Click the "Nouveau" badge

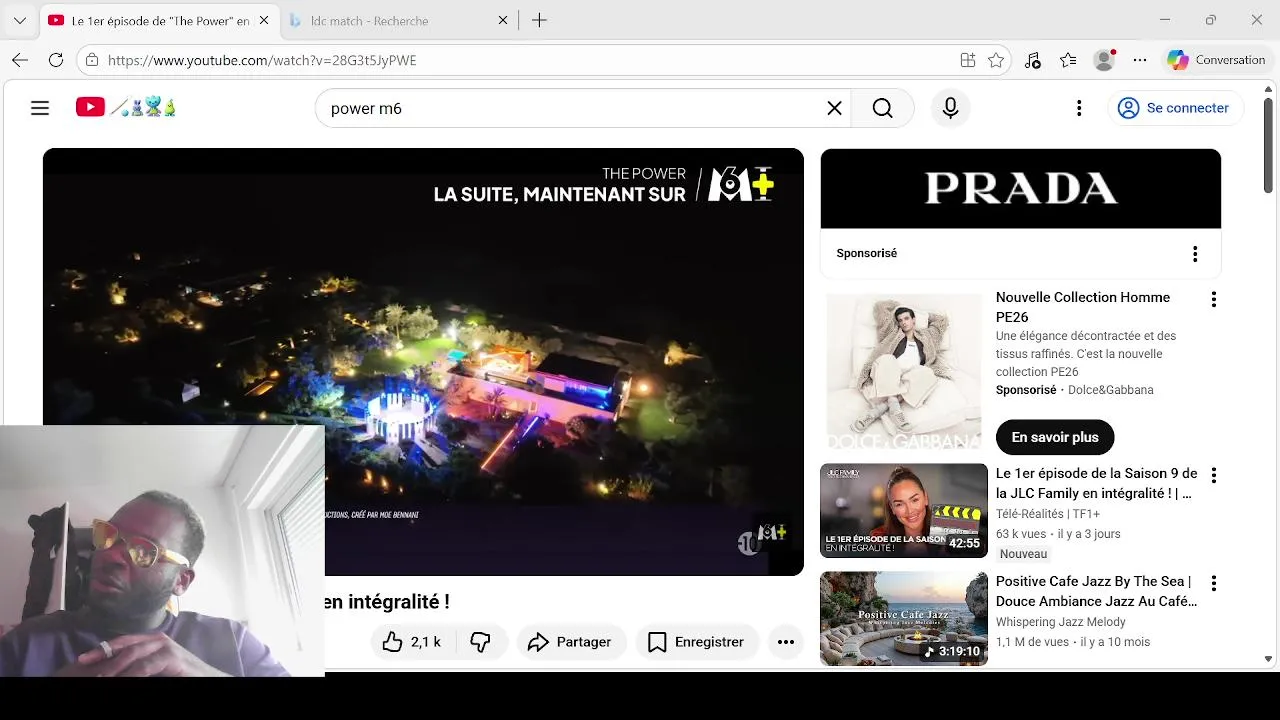tap(1023, 554)
